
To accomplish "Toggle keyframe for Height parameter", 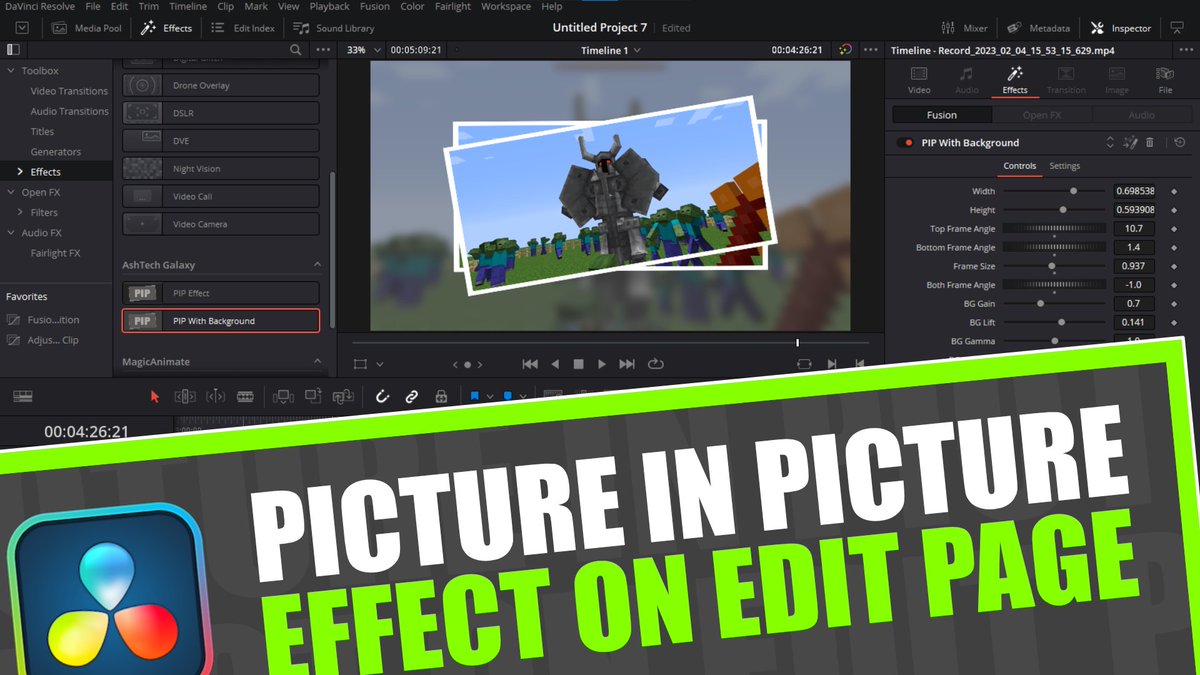I will (1174, 210).
